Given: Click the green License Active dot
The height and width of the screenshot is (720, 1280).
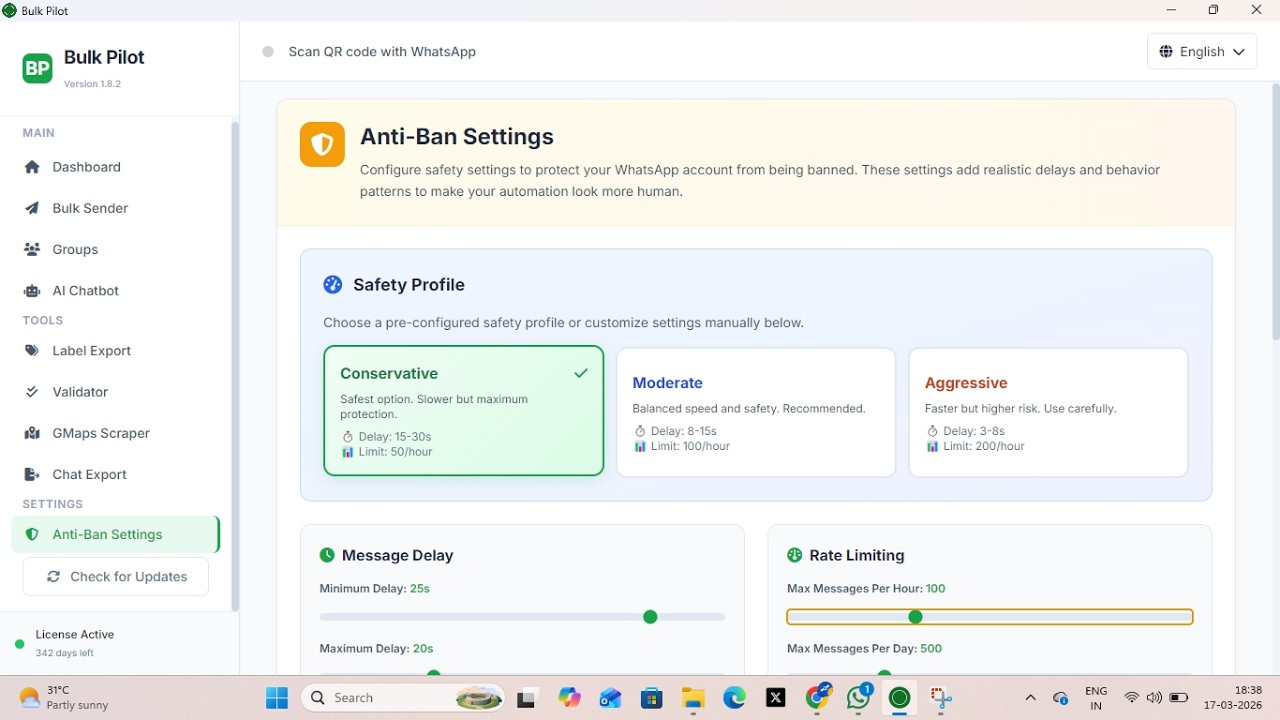Looking at the screenshot, I should pyautogui.click(x=19, y=644).
